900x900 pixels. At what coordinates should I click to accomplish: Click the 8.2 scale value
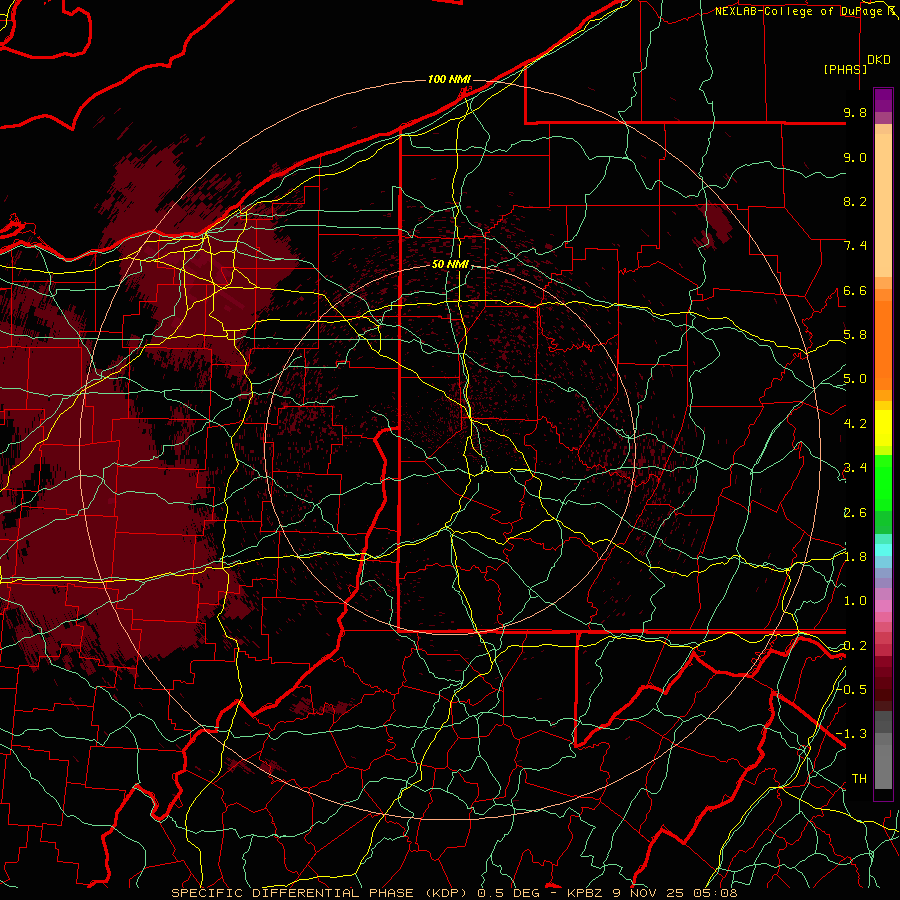click(855, 201)
